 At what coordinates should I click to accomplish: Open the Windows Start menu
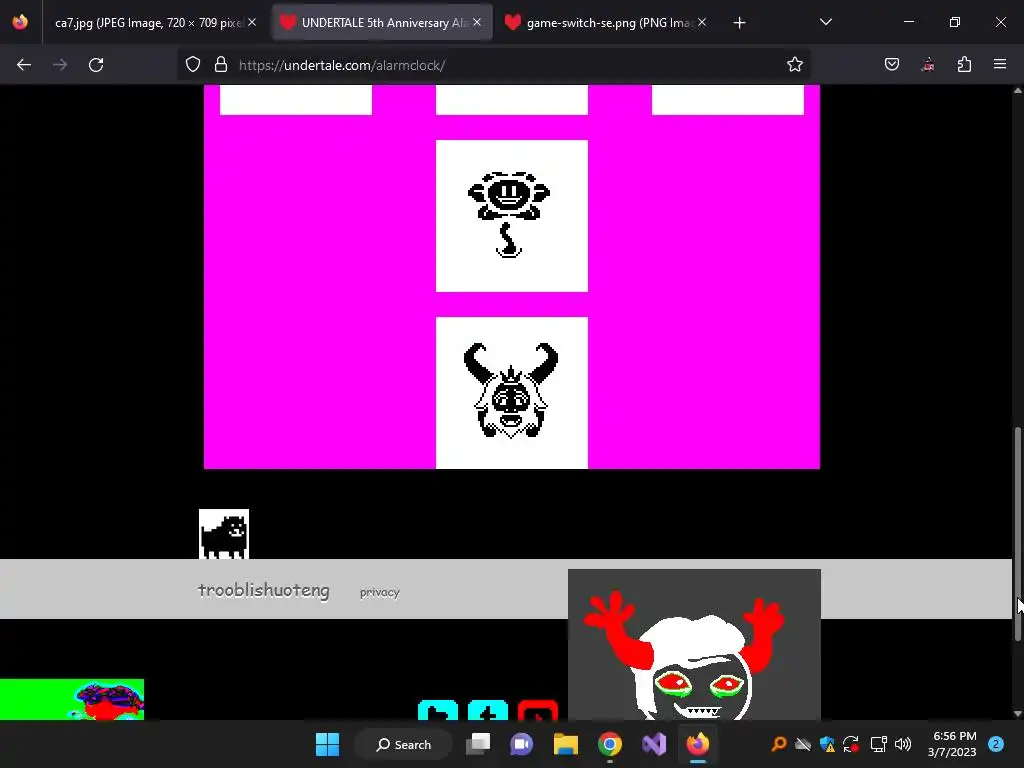(x=327, y=744)
